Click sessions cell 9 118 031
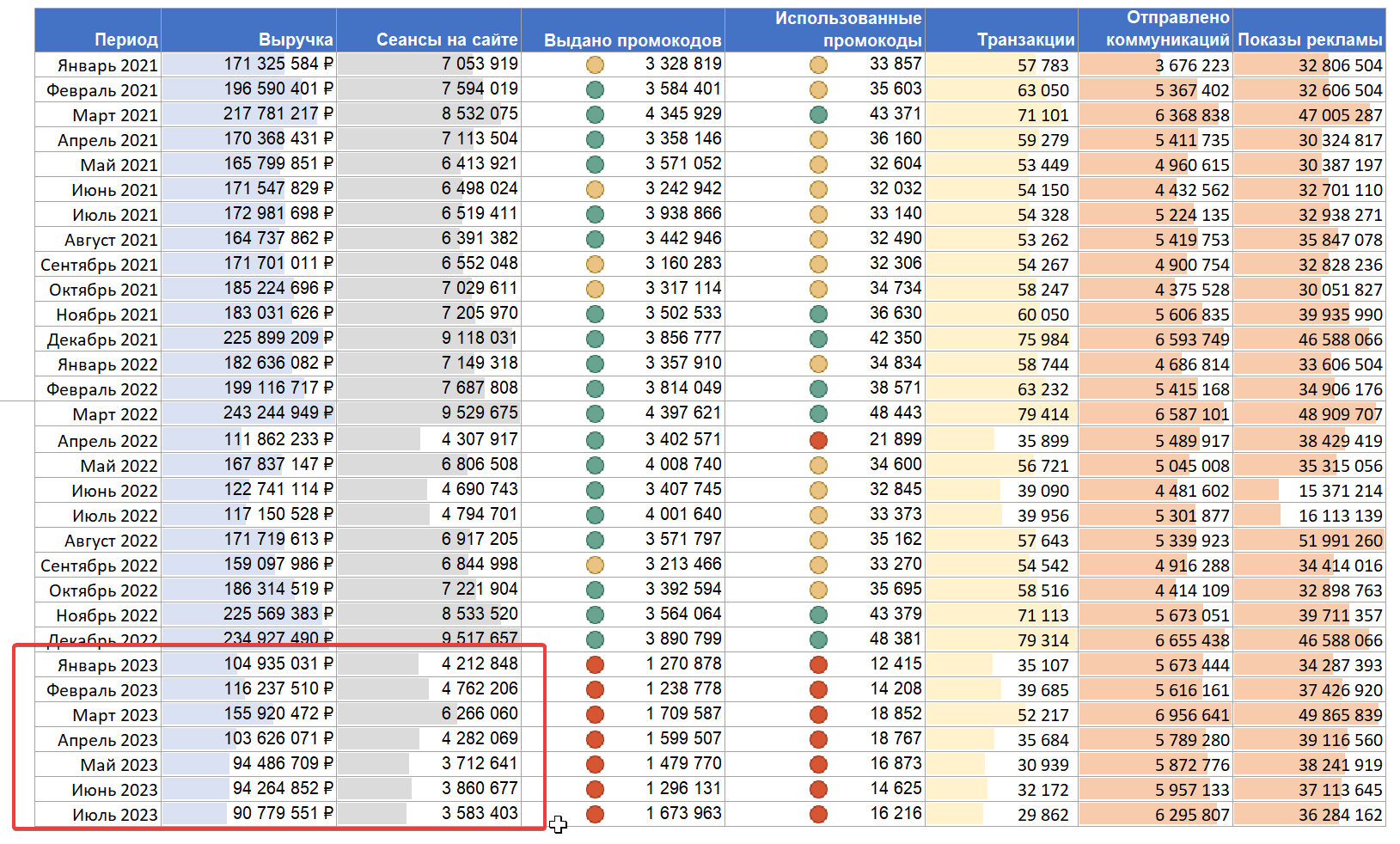The image size is (1400, 844). pyautogui.click(x=429, y=339)
